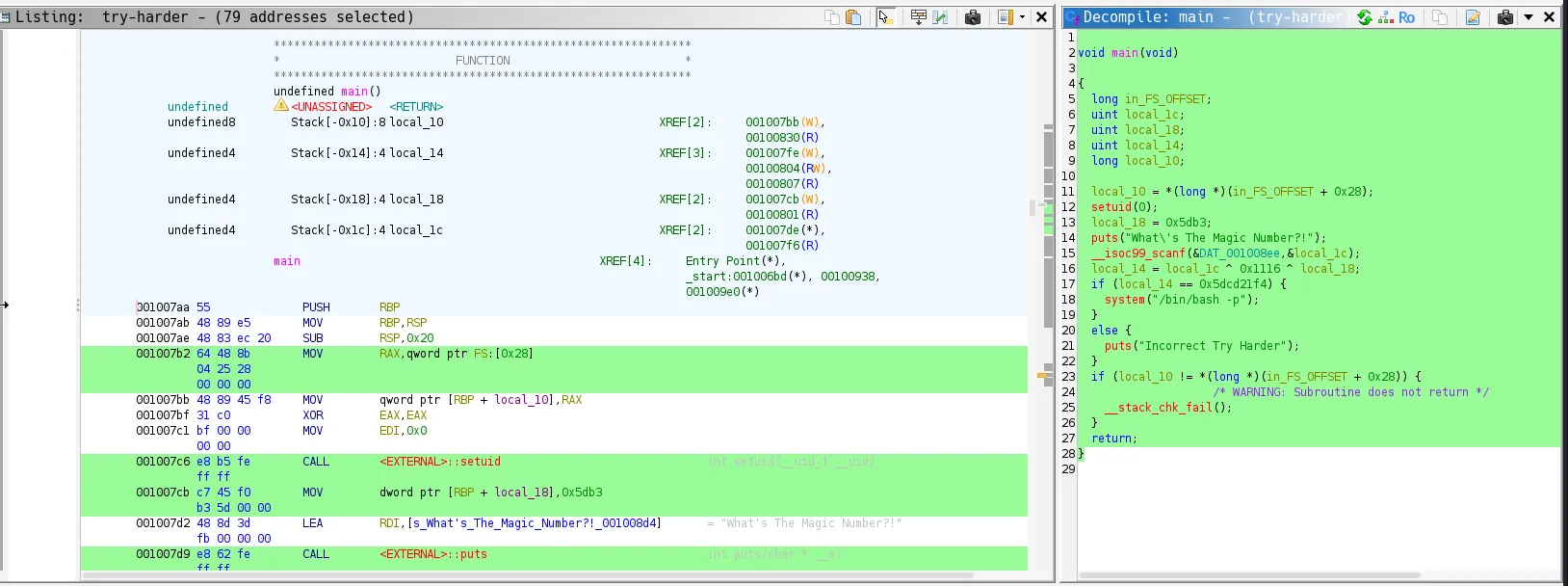Click XREF address 001007de(*)
The width and height of the screenshot is (1568, 586).
pos(783,230)
